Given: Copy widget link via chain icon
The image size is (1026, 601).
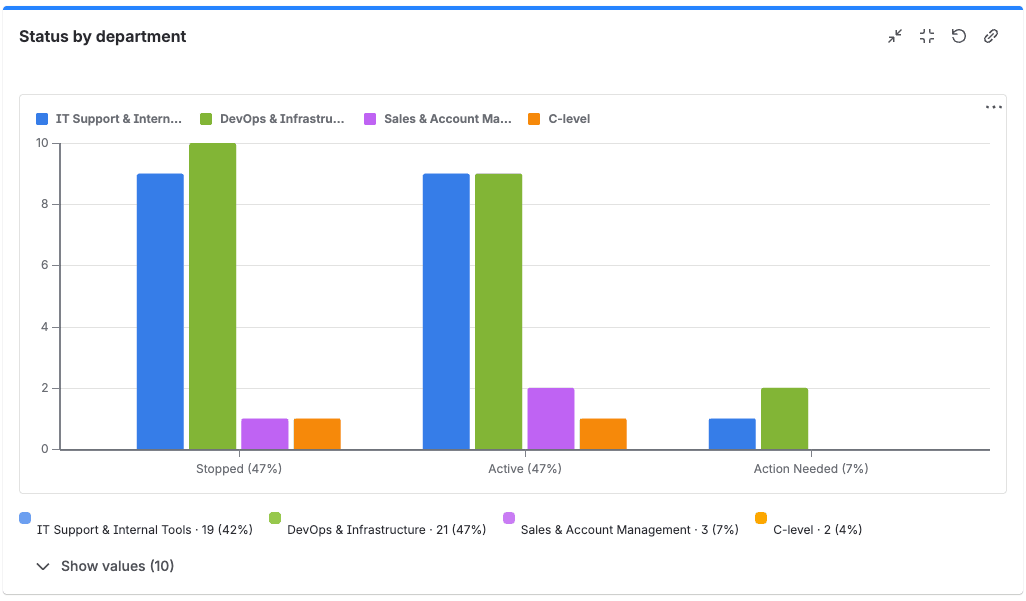Looking at the screenshot, I should (x=991, y=36).
